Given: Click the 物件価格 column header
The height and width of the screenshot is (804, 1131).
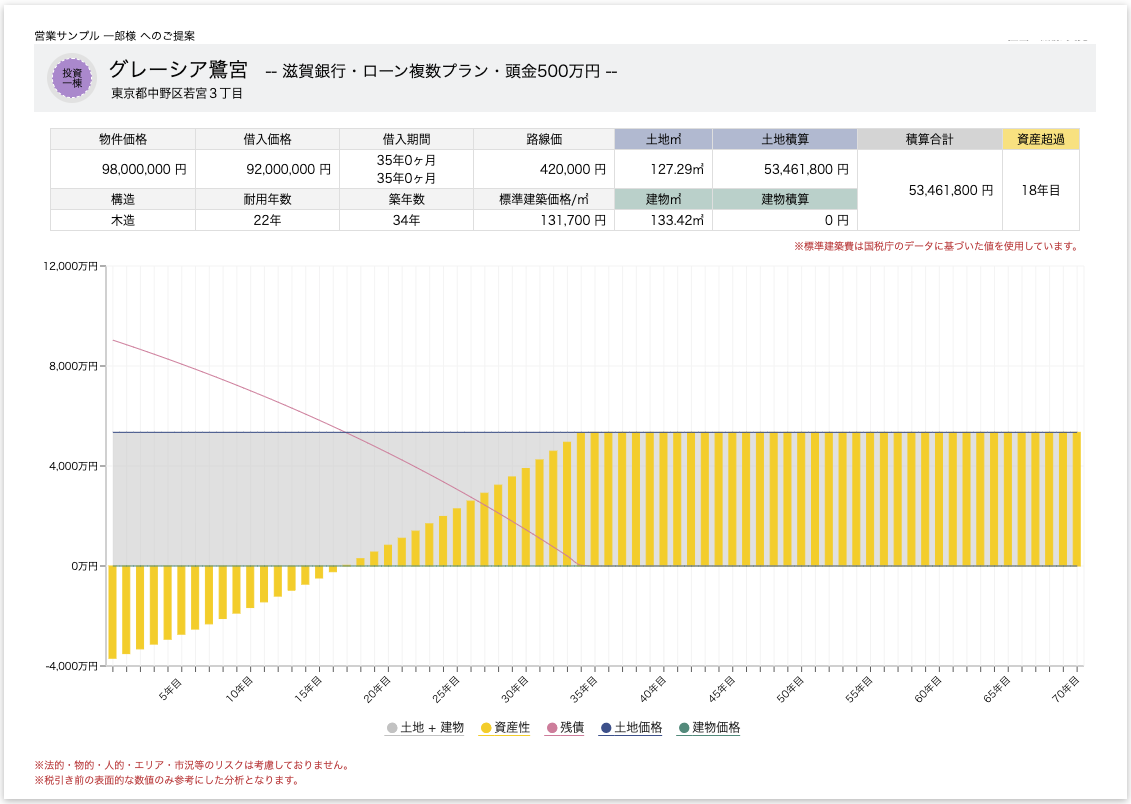Looking at the screenshot, I should (123, 139).
